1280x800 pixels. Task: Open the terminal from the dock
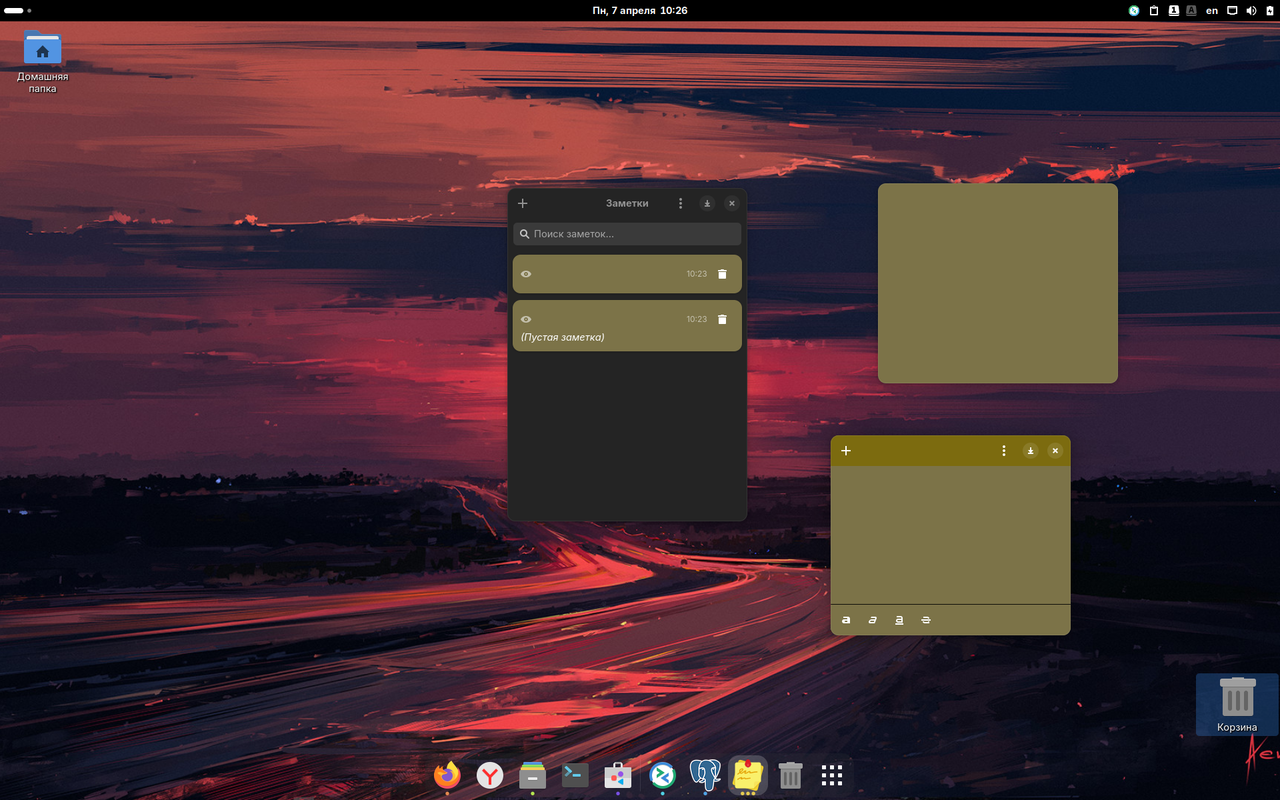pyautogui.click(x=575, y=775)
